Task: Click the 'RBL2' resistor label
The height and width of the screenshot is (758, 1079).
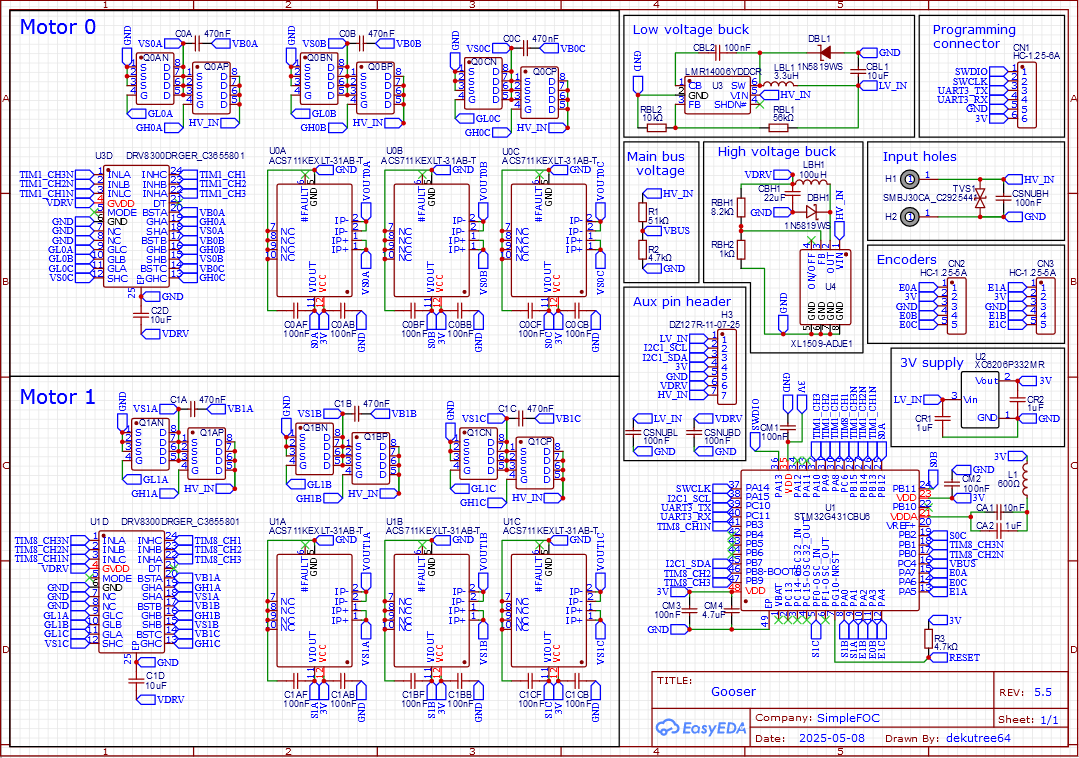Action: [651, 109]
